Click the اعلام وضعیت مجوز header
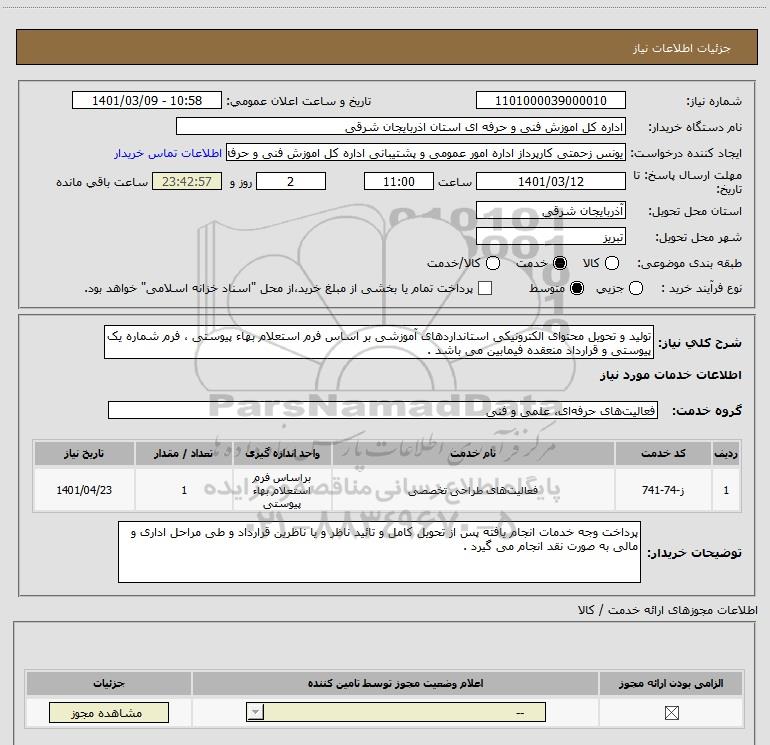 (395, 683)
